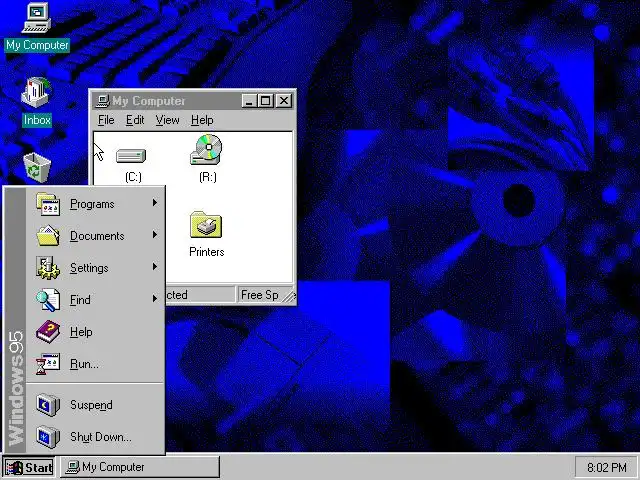Open the Help menu in My Computer window
The image size is (640, 480).
202,120
